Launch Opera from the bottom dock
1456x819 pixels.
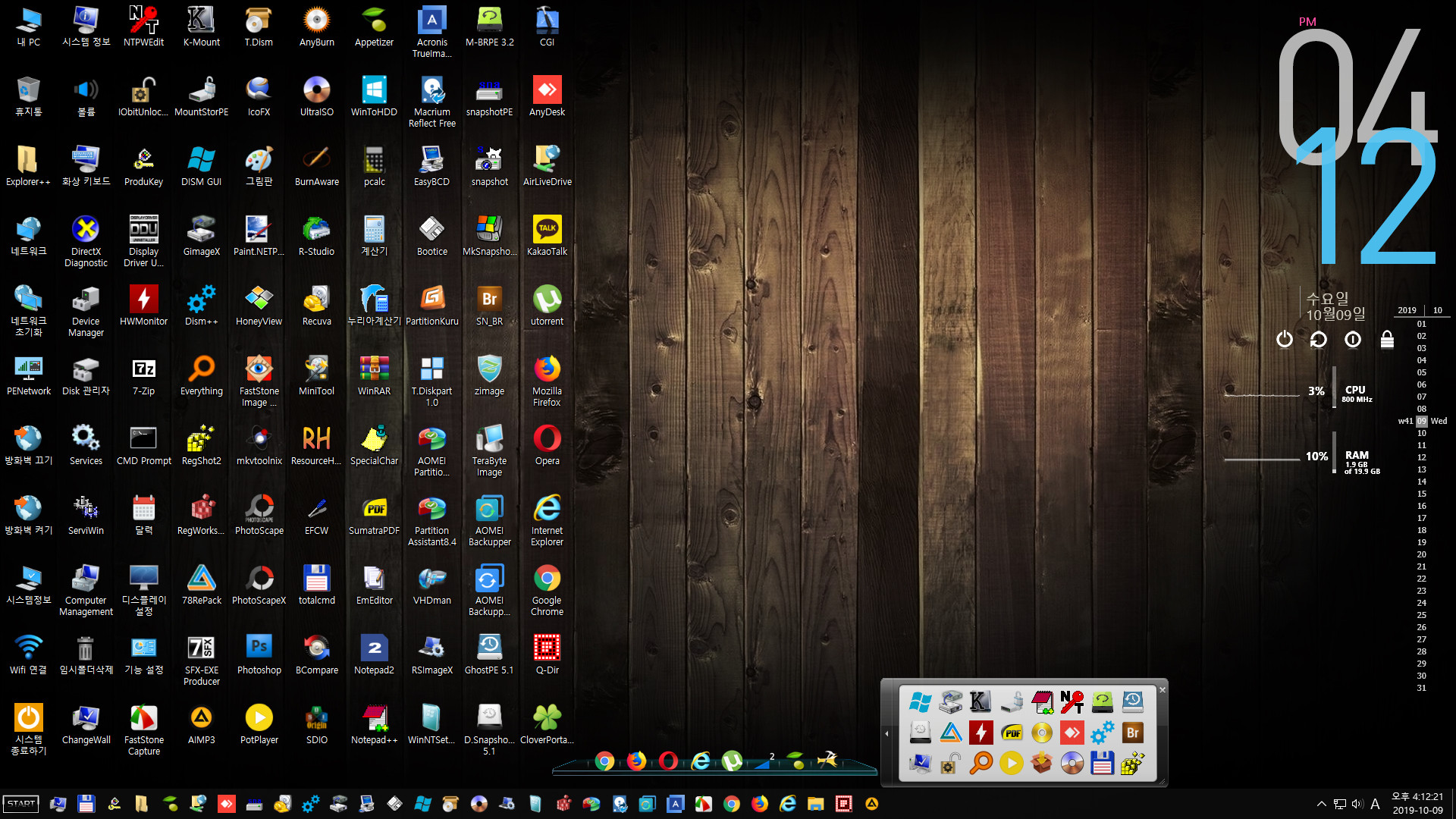coord(668,761)
